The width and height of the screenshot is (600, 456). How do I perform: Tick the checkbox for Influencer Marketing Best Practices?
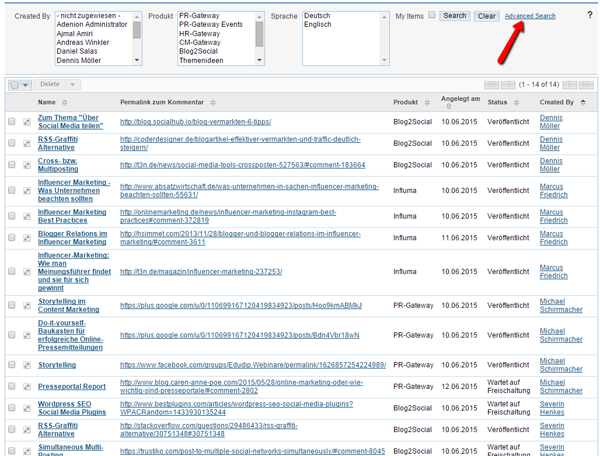(12, 217)
